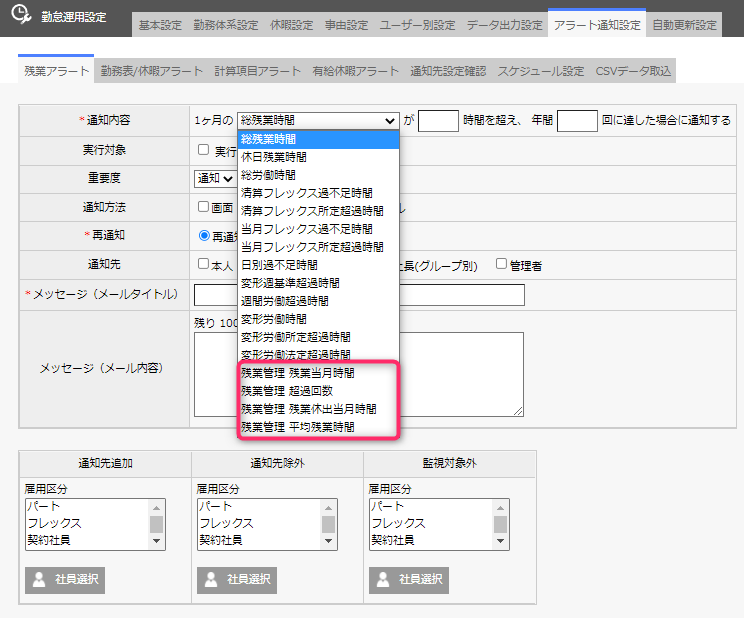The height and width of the screenshot is (618, 744).
Task: Click the 年間 回 count input field
Action: (x=577, y=121)
